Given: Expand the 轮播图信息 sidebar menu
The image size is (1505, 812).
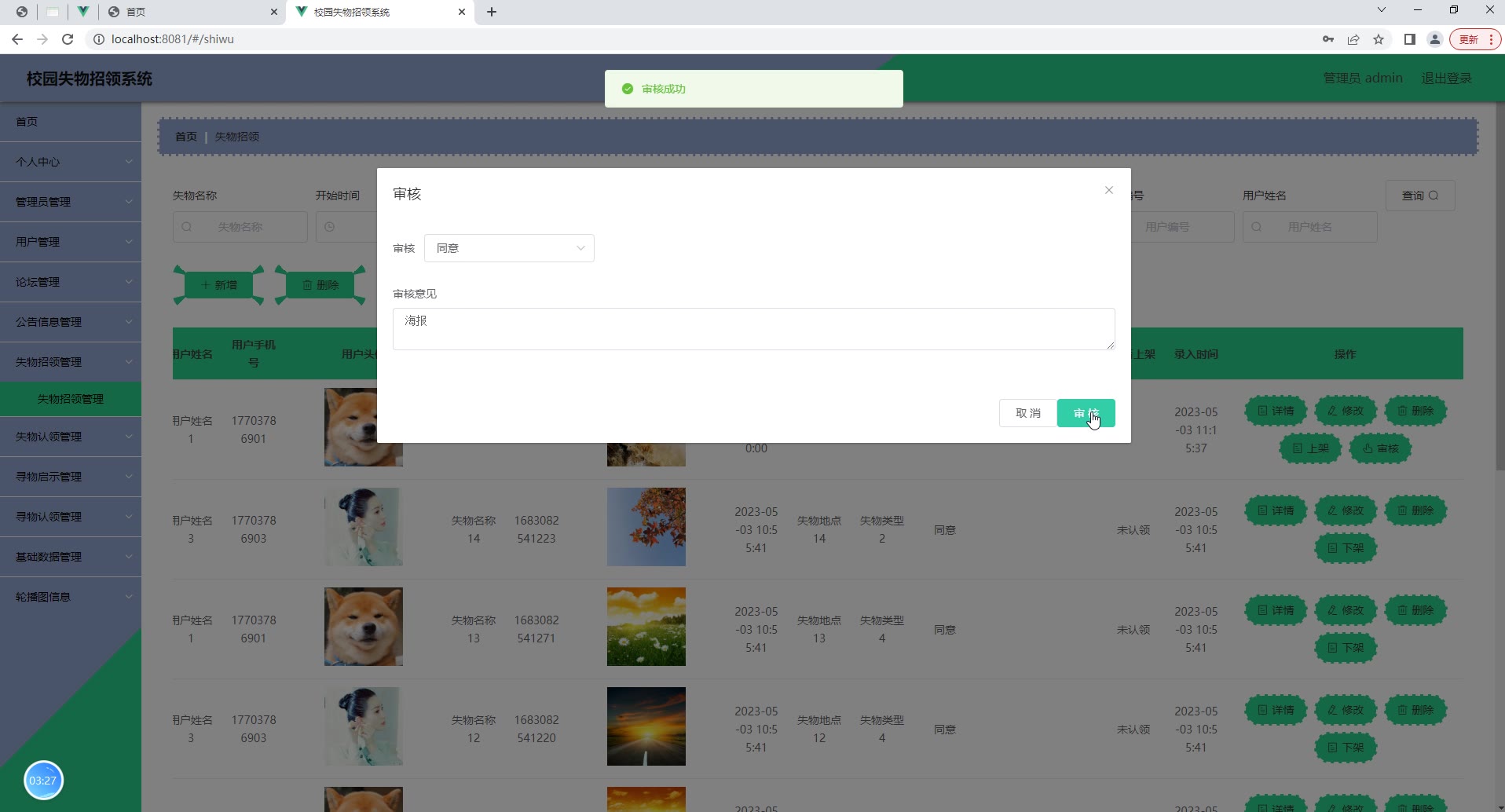Looking at the screenshot, I should pyautogui.click(x=71, y=597).
